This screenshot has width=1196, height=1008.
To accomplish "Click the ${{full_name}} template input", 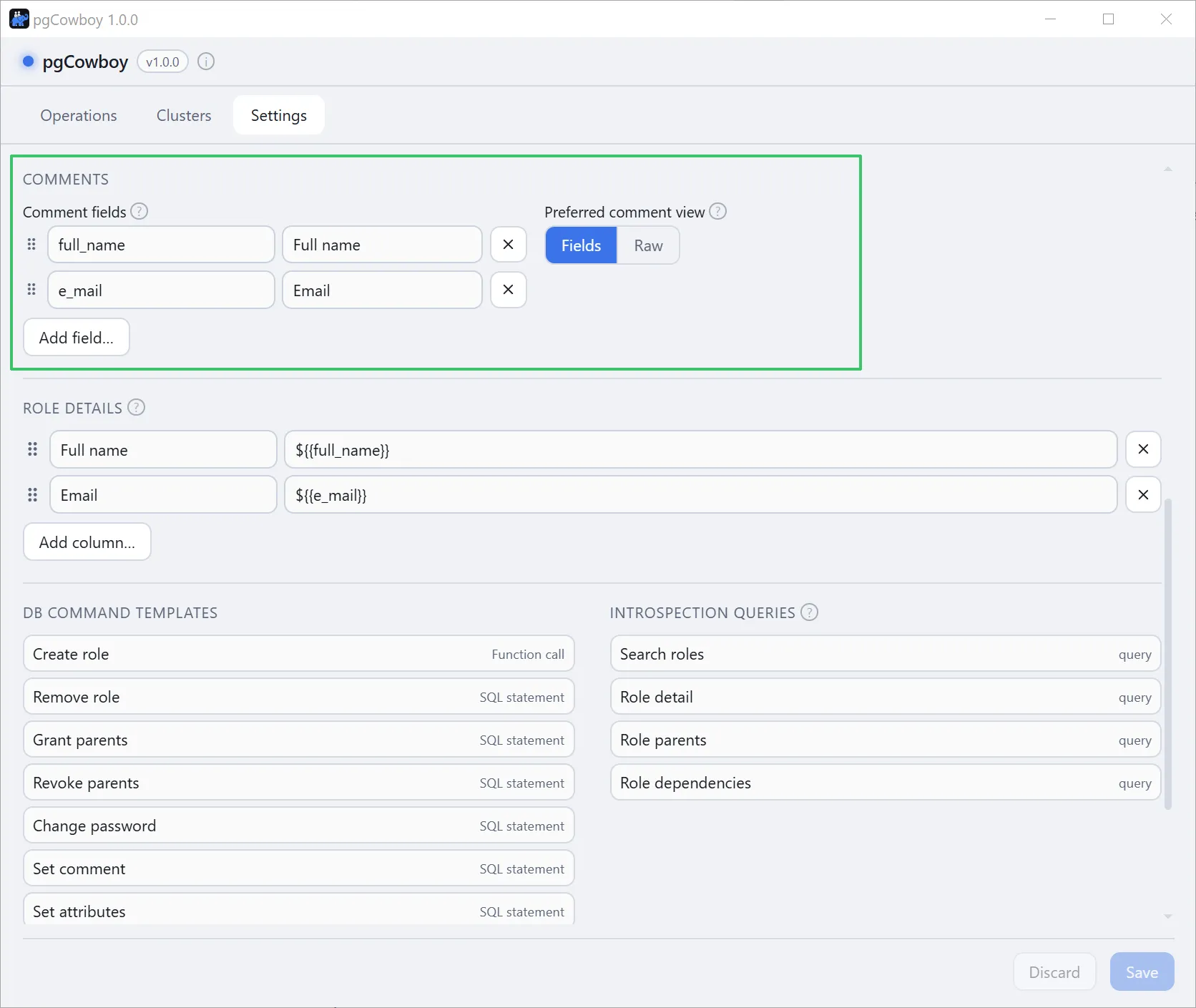I will [x=701, y=449].
